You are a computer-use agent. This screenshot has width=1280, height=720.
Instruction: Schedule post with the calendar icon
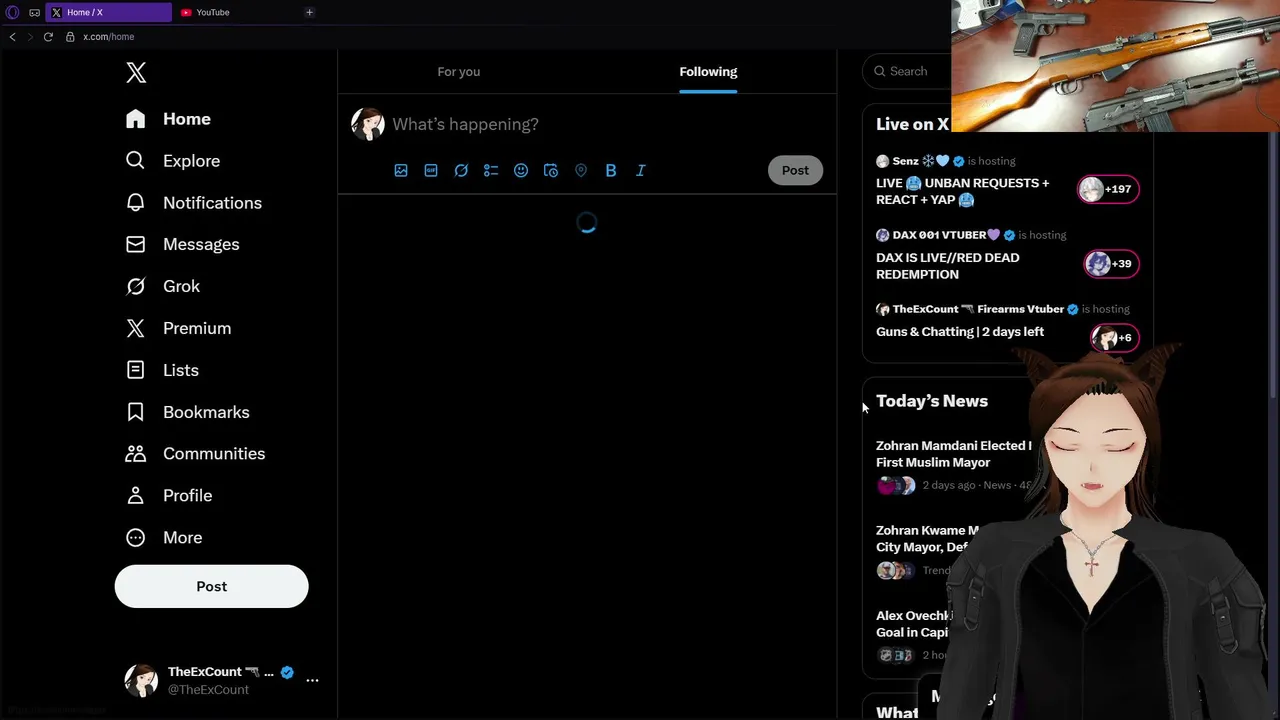point(551,170)
